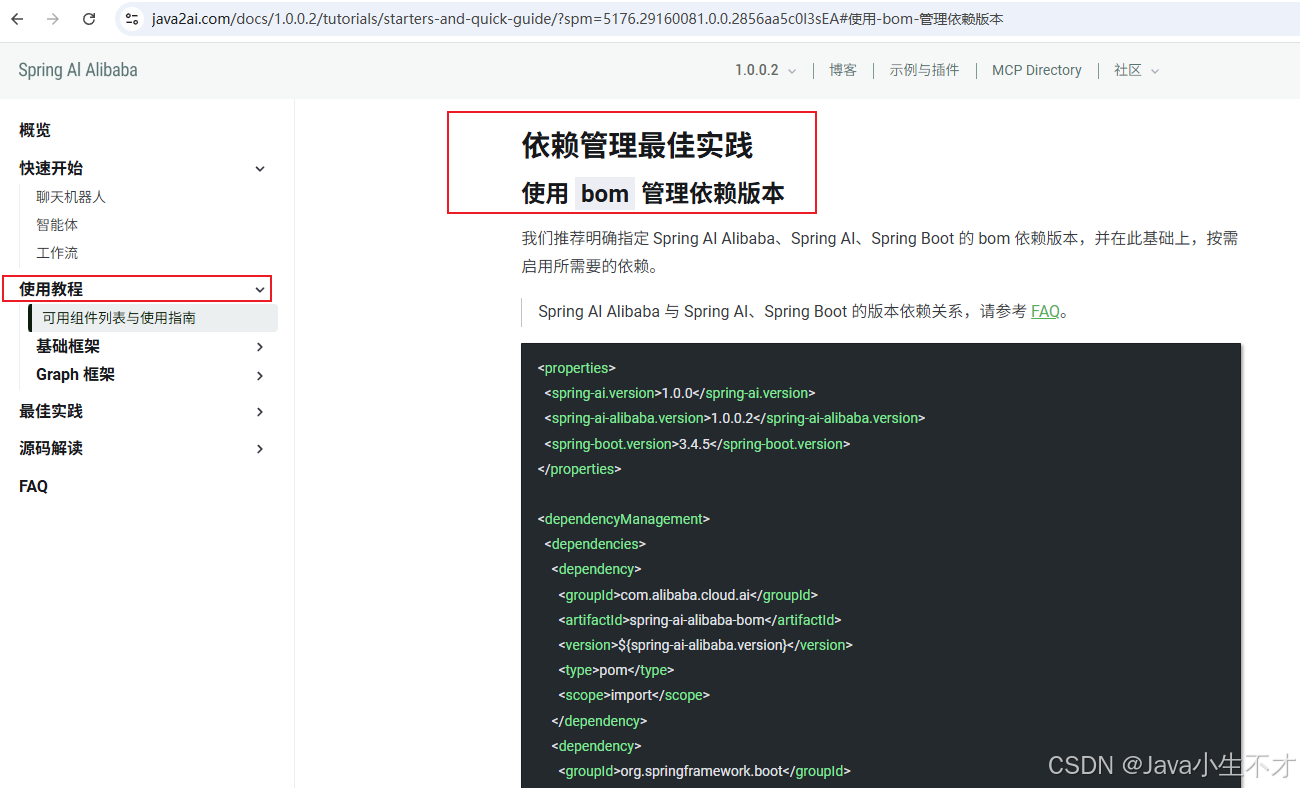Select 基础框架 sidebar item
The width and height of the screenshot is (1300, 788).
coord(68,346)
